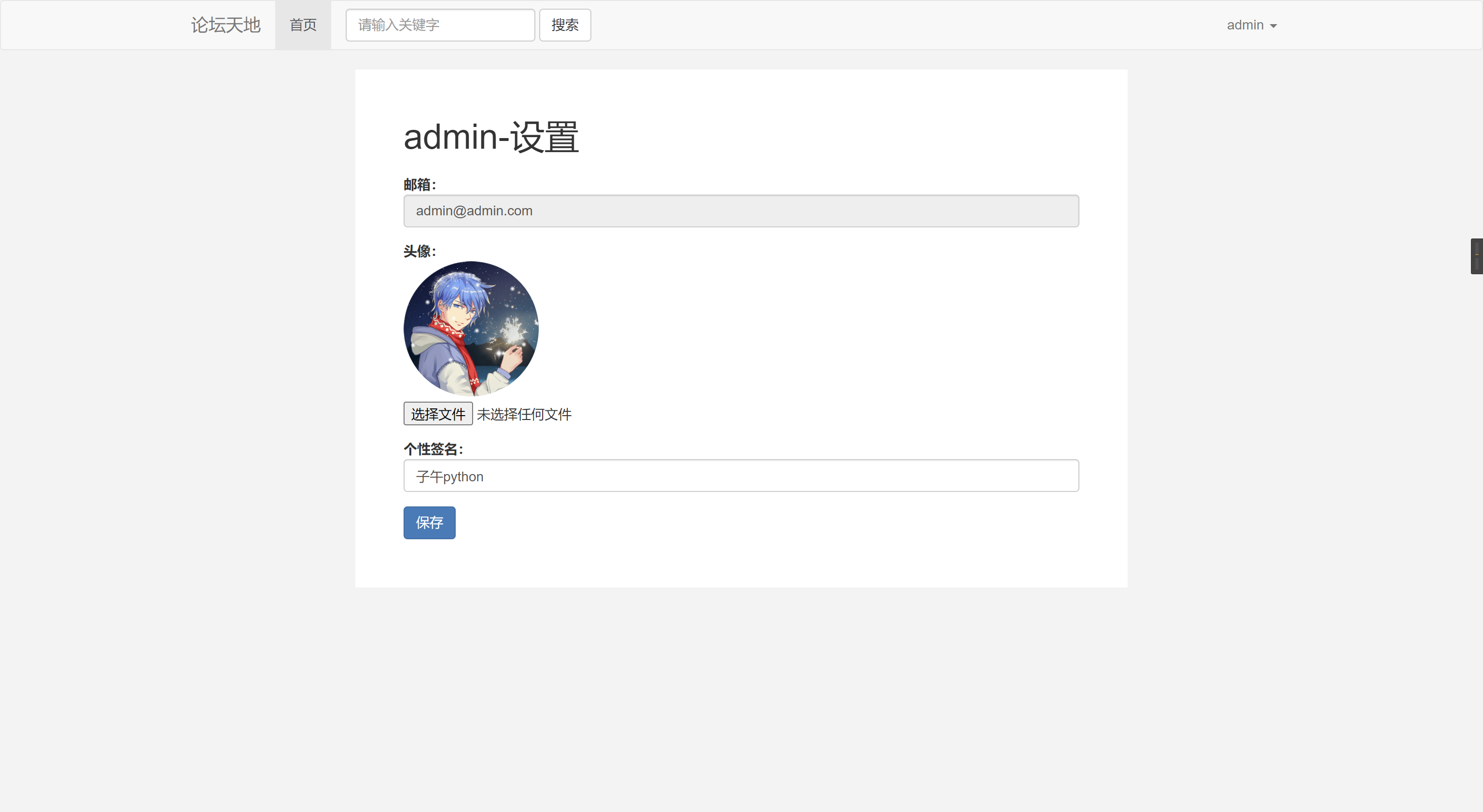The image size is (1483, 812).
Task: Click the 邮箱 field label
Action: [420, 184]
